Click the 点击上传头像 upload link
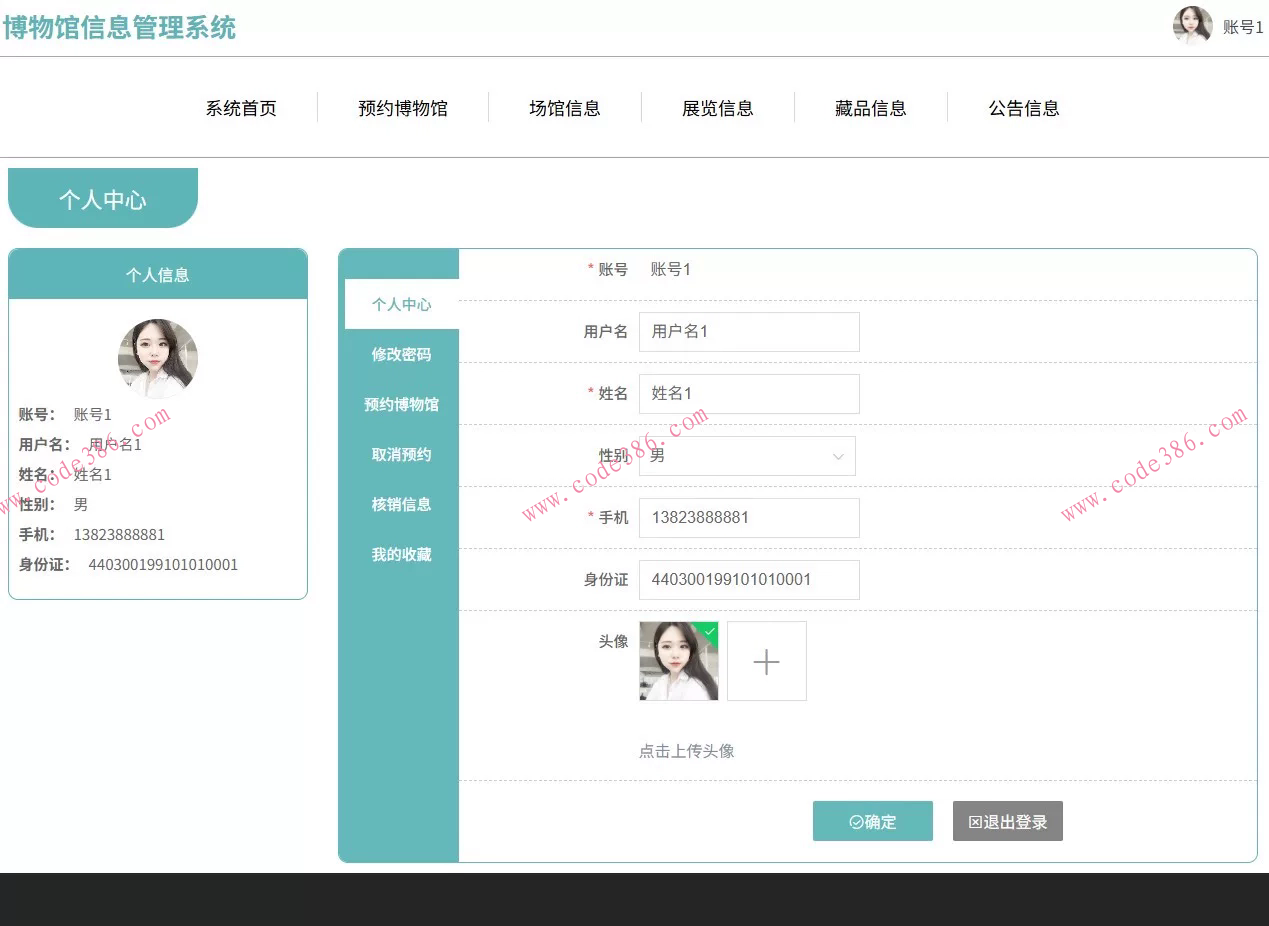Screen dimensions: 1269x926 click(686, 751)
